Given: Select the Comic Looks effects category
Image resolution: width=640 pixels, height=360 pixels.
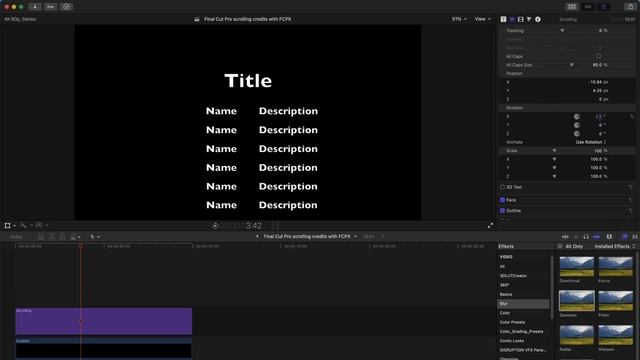Looking at the screenshot, I should (511, 341).
